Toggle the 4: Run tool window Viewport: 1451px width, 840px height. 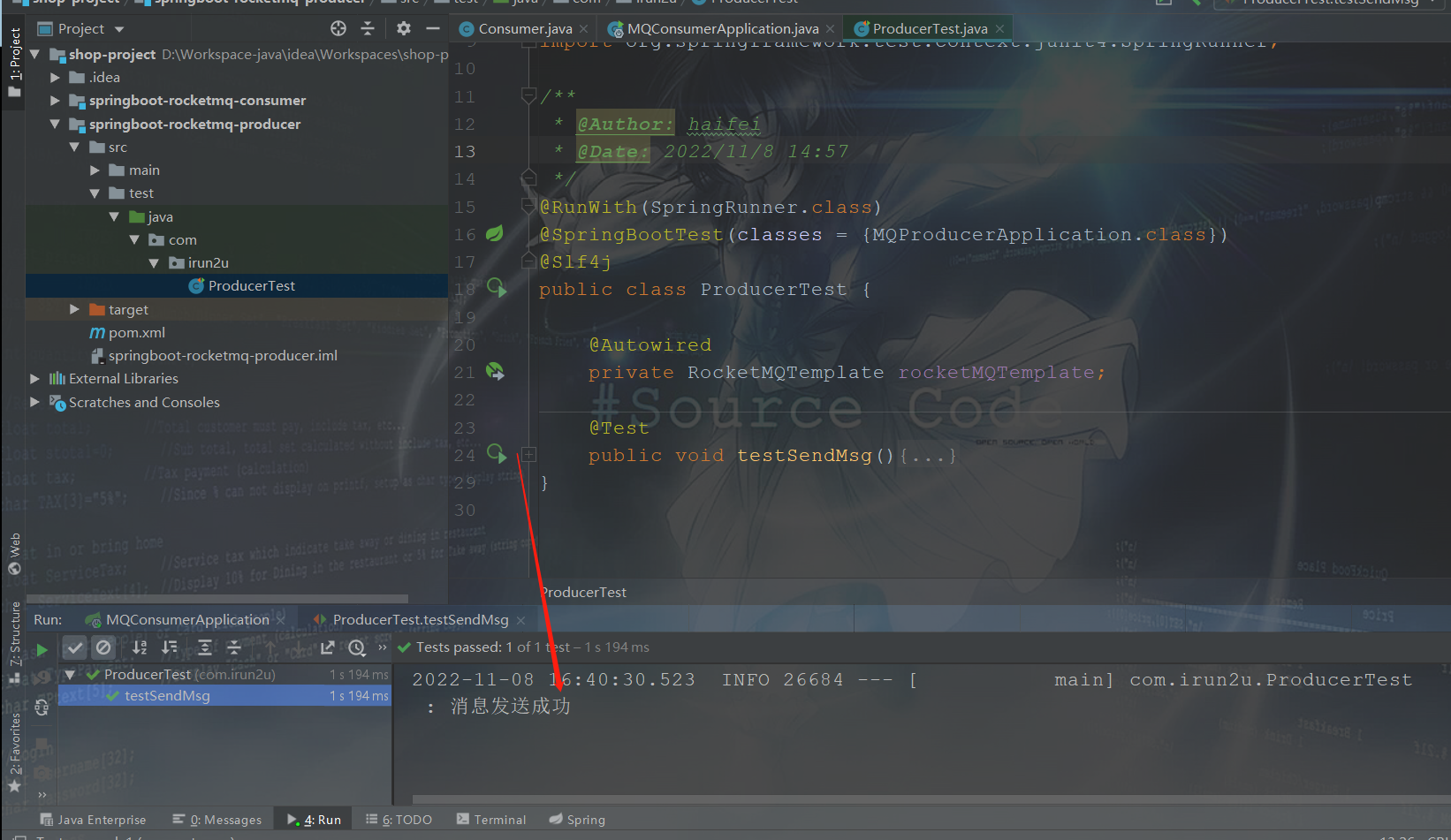[x=314, y=820]
